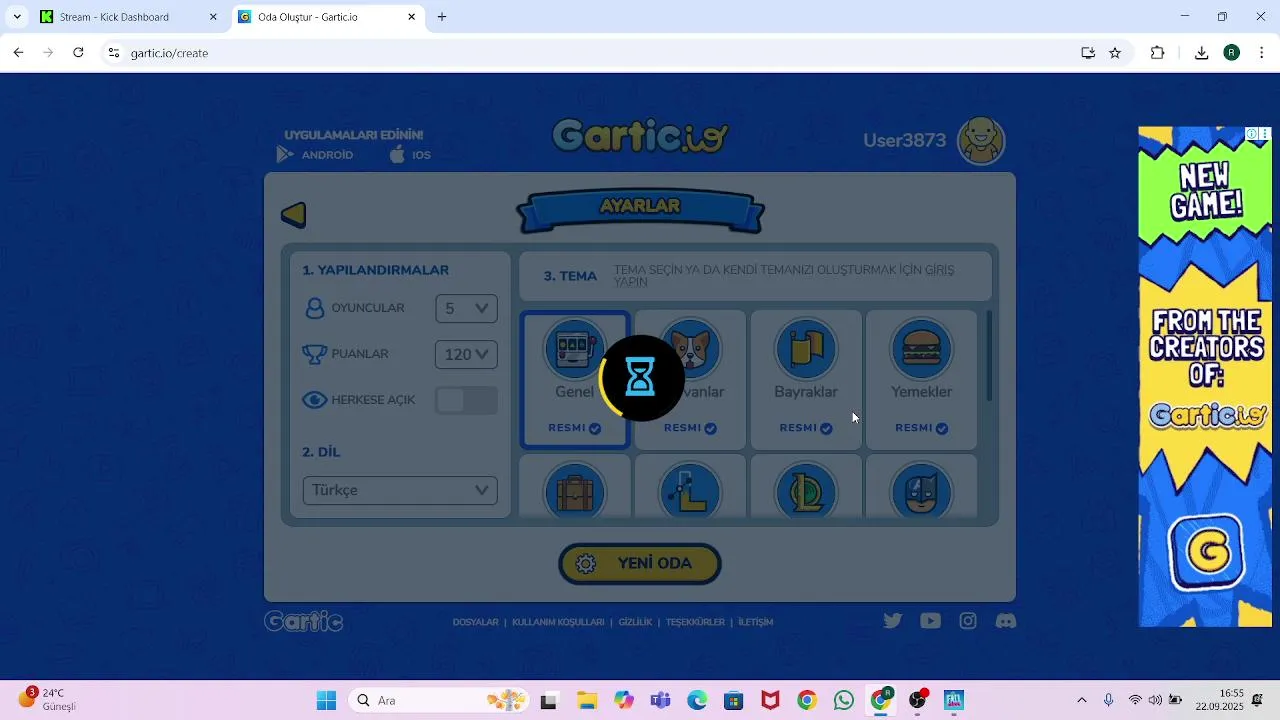Toggle Herkese Açık switch
1280x720 pixels.
click(466, 400)
